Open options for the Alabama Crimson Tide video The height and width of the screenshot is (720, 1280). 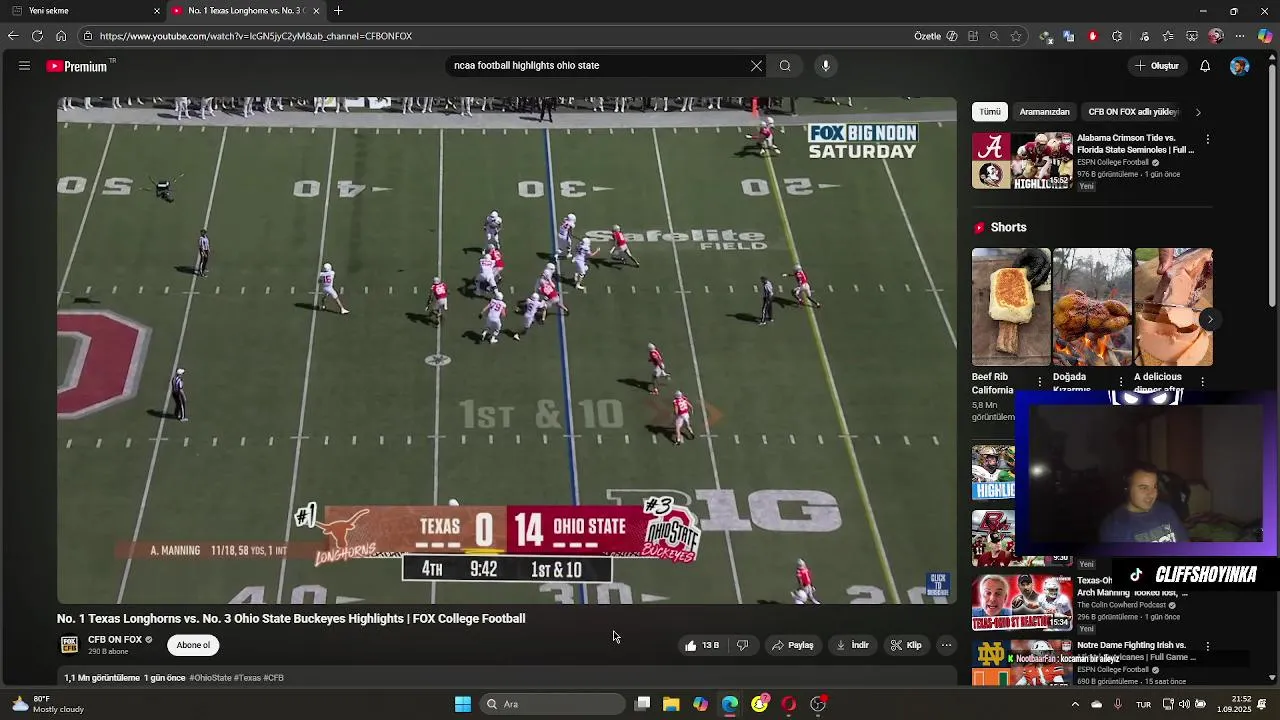click(x=1207, y=139)
